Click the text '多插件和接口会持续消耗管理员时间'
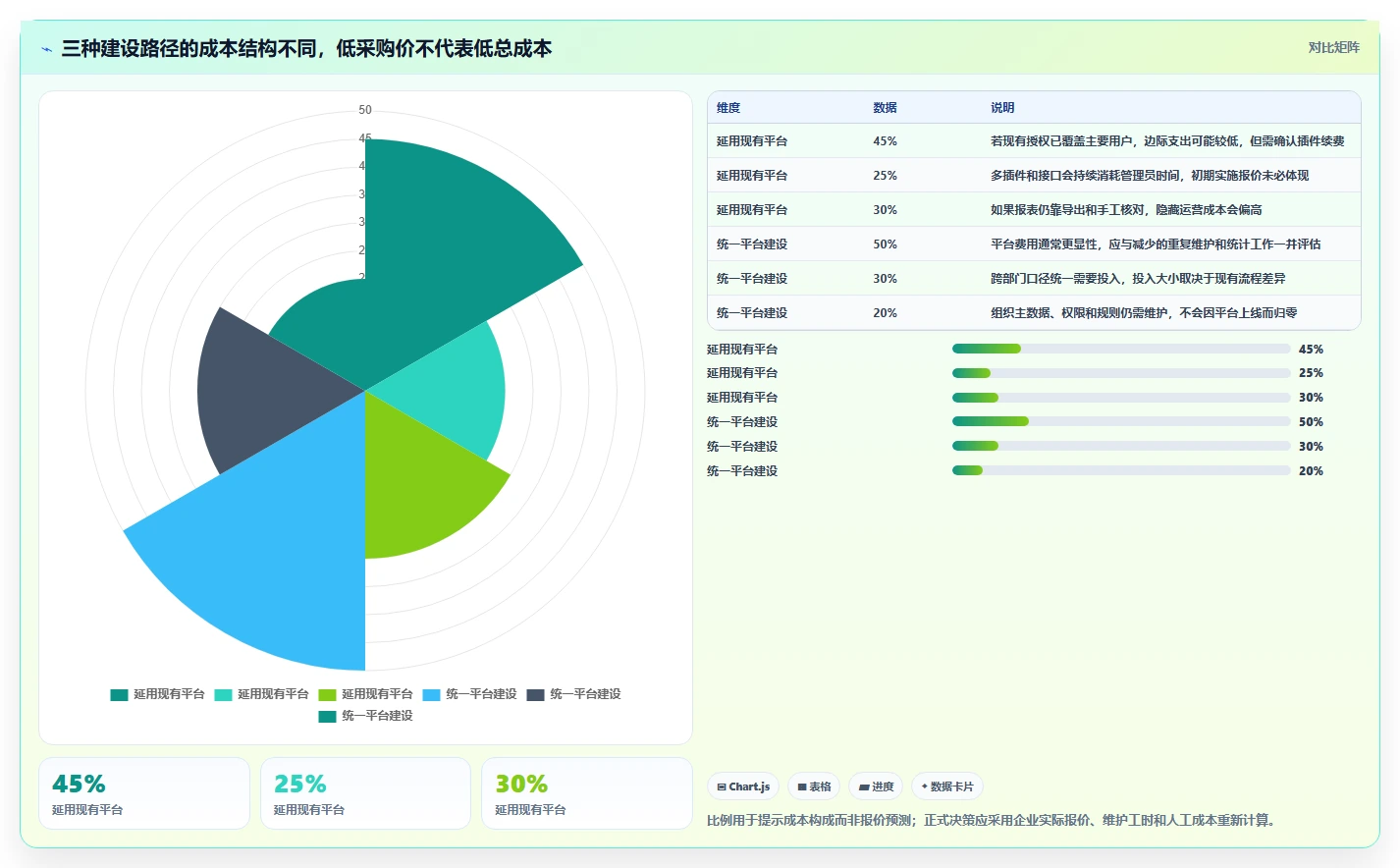Viewport: 1400px width, 868px height. pyautogui.click(x=1085, y=176)
